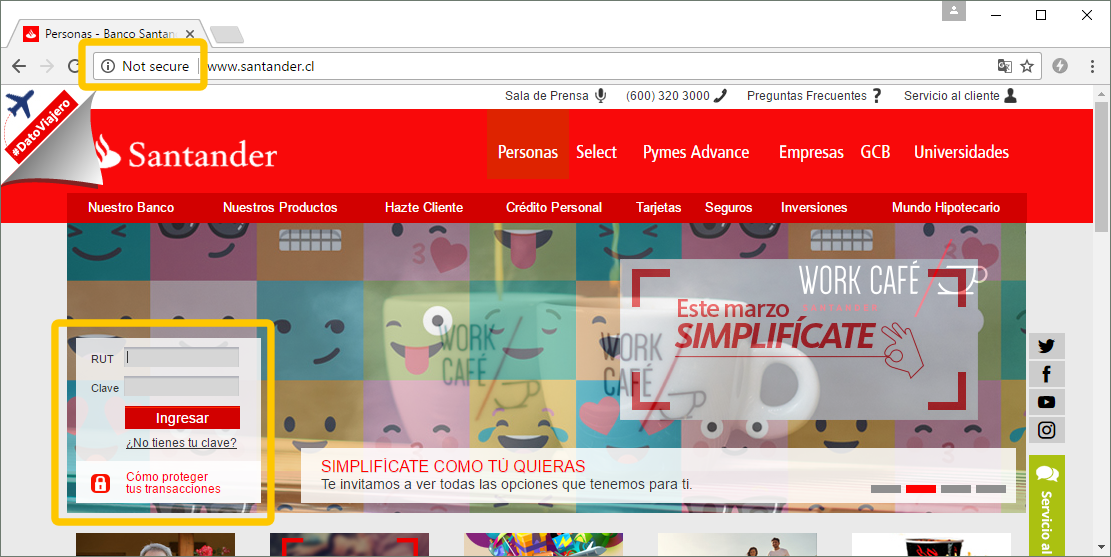Switch to the Universidades tab
The width and height of the screenshot is (1111, 557).
[x=961, y=152]
